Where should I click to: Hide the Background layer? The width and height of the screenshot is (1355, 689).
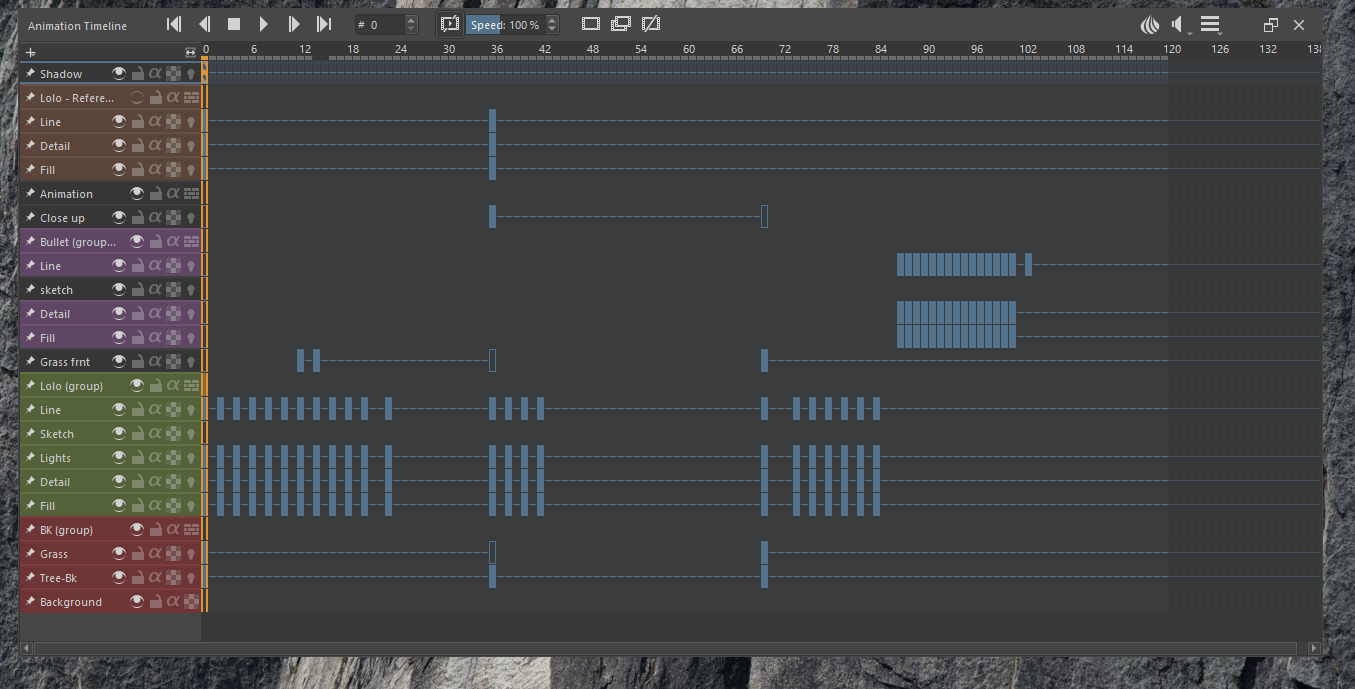[x=137, y=602]
